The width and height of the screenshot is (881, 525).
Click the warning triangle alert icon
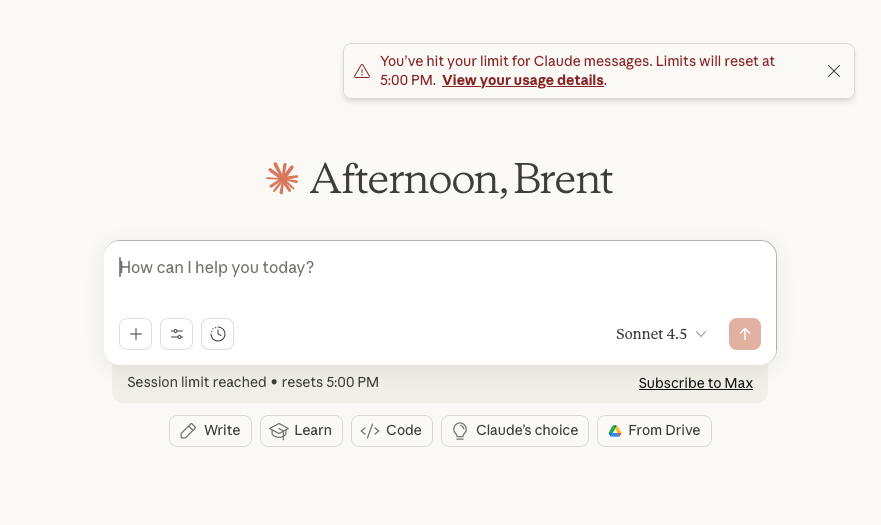[362, 71]
